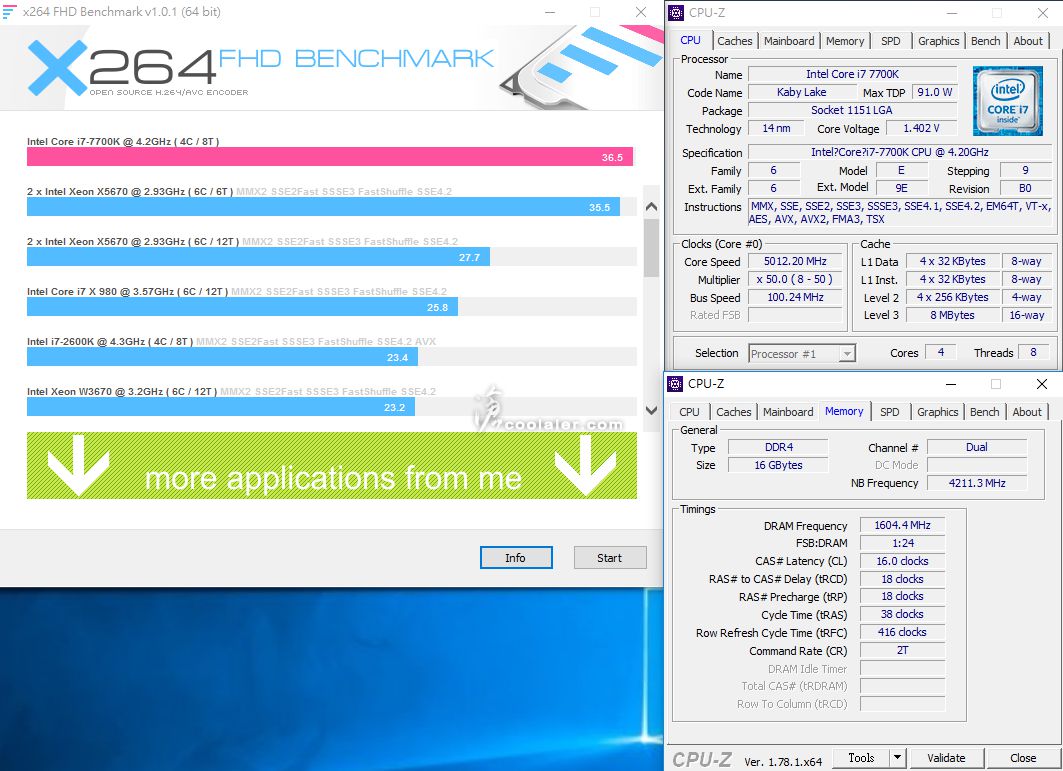Click the tRFC value 416 clocks
Image resolution: width=1063 pixels, height=771 pixels.
click(x=902, y=632)
